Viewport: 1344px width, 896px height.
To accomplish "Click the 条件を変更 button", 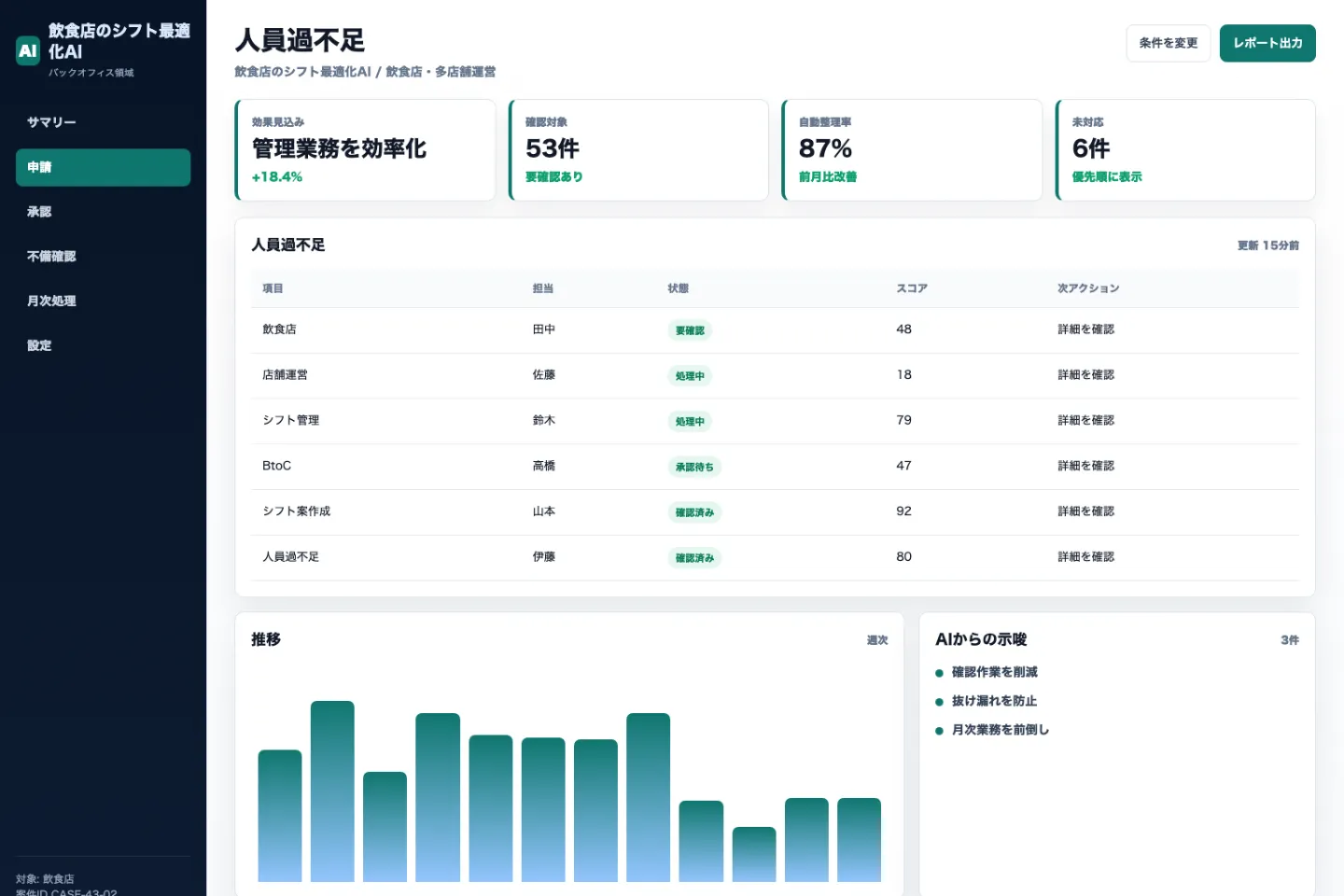I will (1168, 43).
